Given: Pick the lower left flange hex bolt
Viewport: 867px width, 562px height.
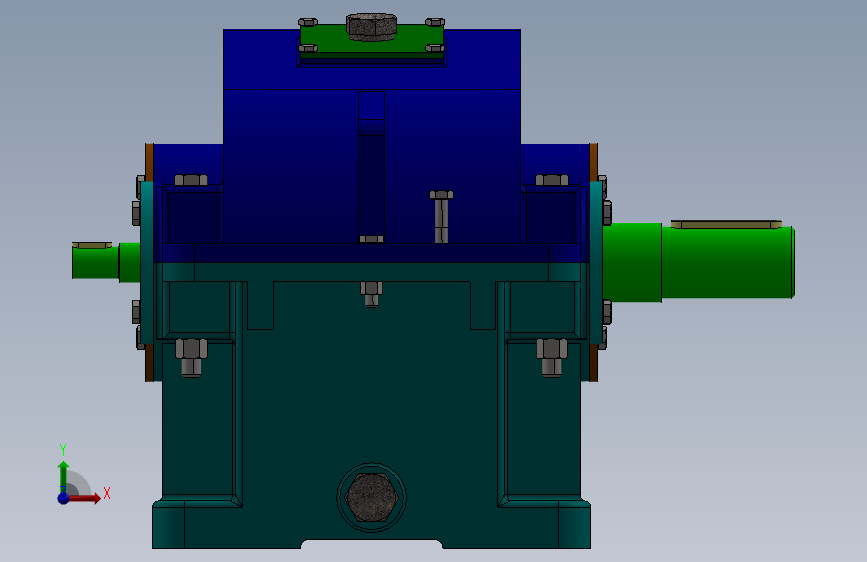Looking at the screenshot, I should pyautogui.click(x=191, y=357).
